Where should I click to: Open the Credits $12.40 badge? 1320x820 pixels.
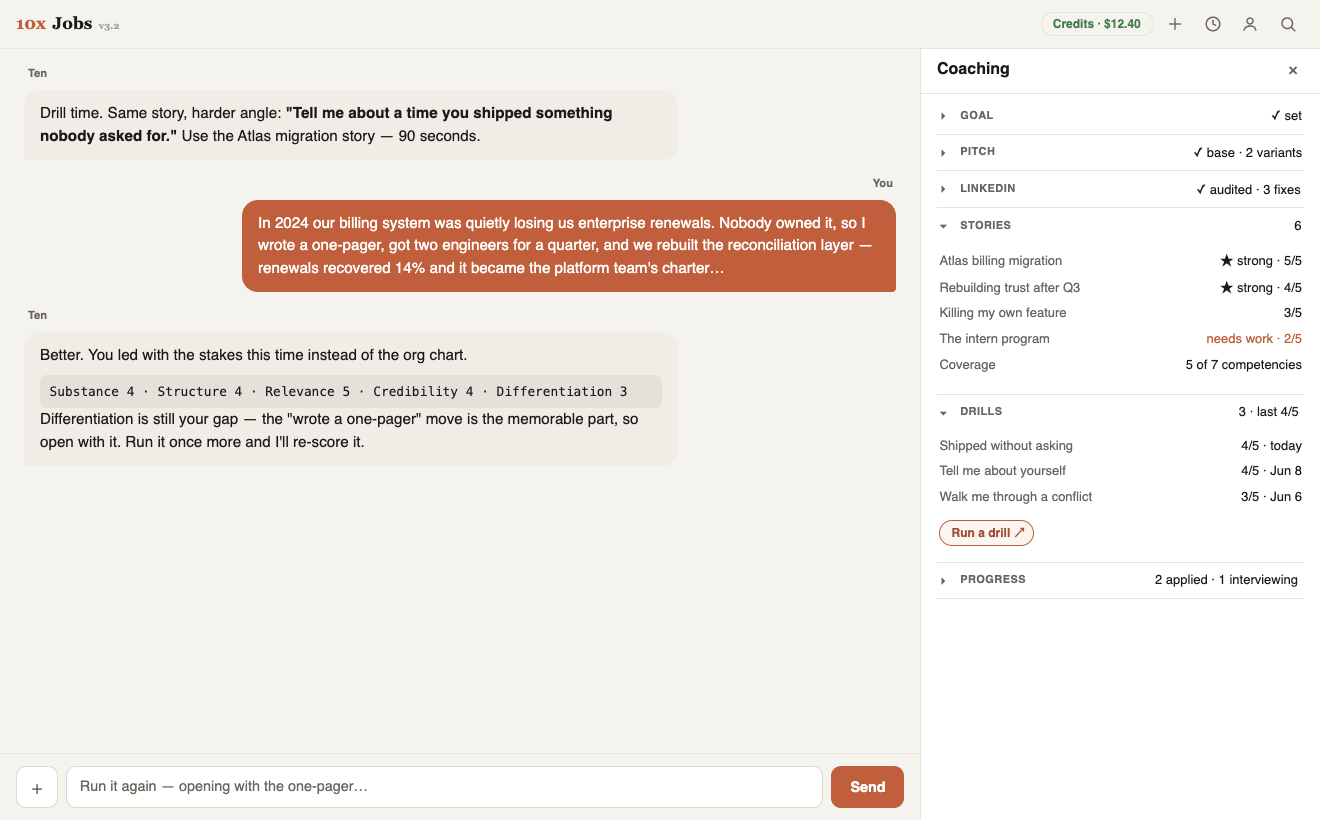click(1097, 24)
